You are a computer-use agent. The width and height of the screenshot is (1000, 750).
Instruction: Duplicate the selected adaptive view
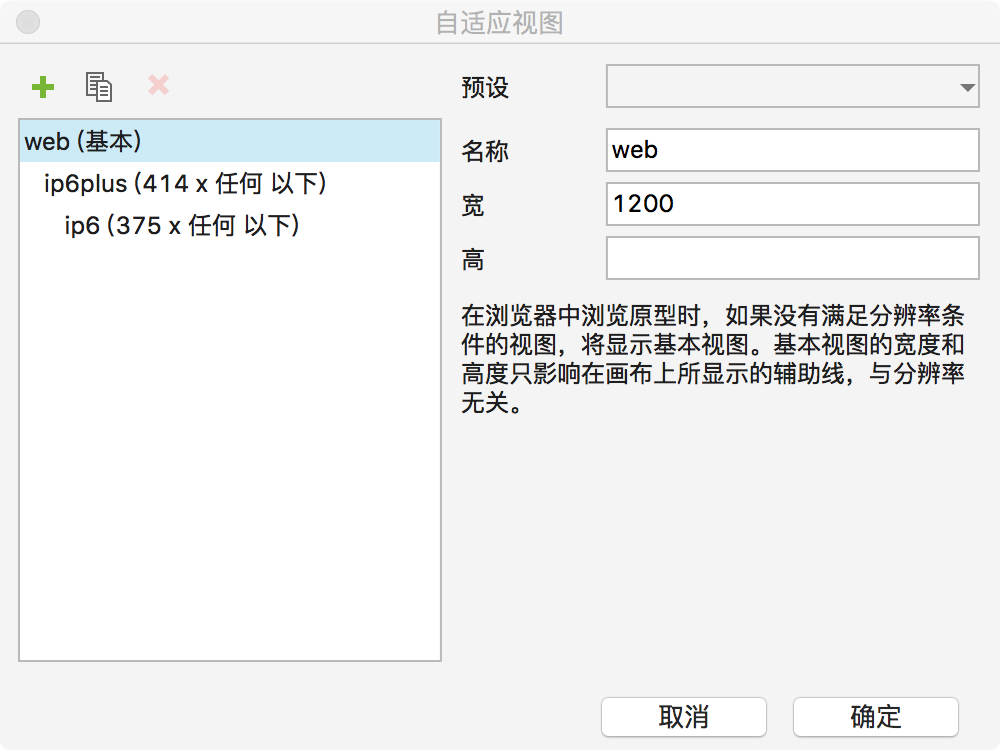[99, 87]
